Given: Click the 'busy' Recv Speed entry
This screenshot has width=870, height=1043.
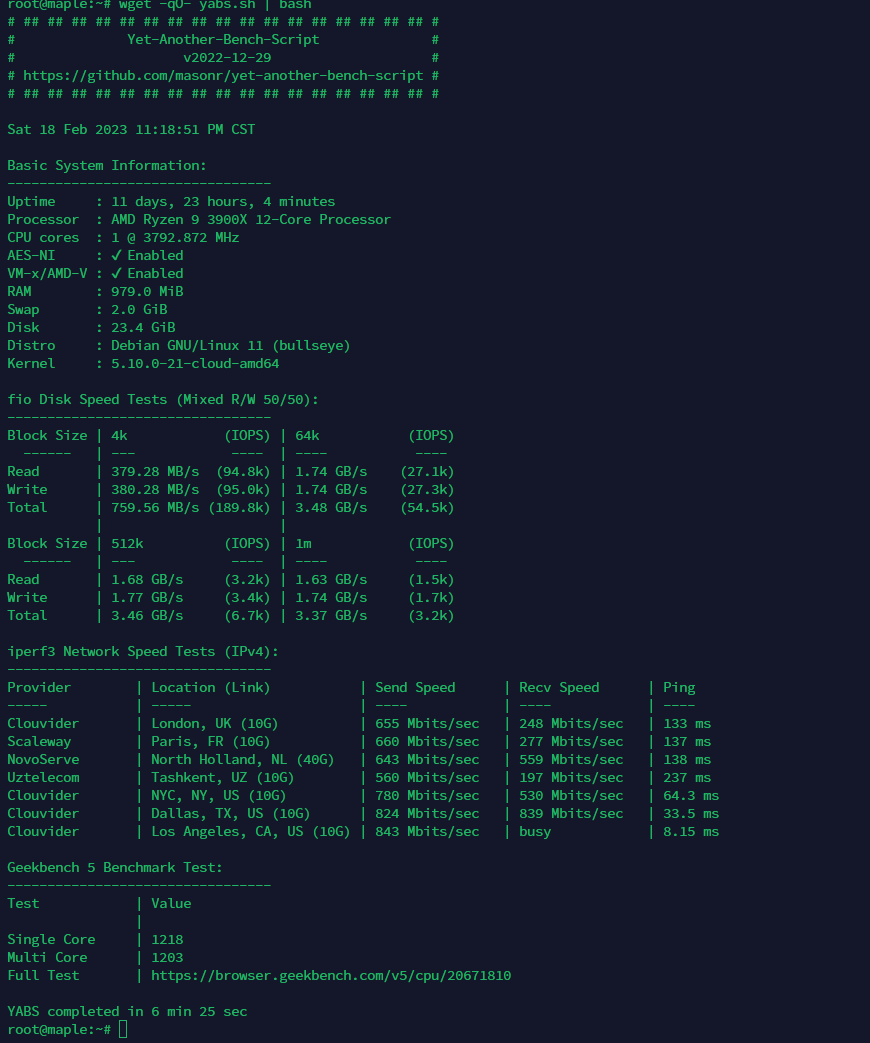Looking at the screenshot, I should tap(535, 831).
